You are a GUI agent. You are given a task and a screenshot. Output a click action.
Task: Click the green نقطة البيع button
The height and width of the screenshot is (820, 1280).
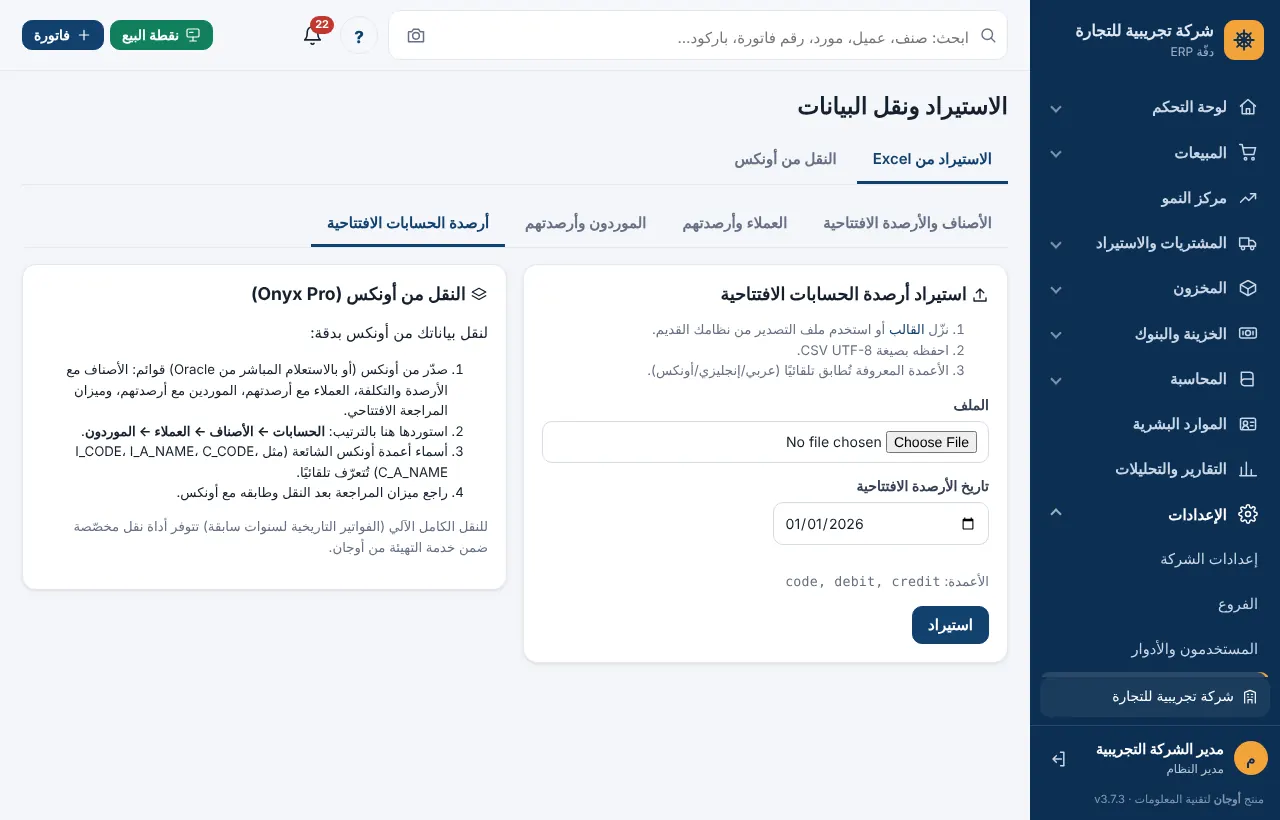click(x=161, y=35)
